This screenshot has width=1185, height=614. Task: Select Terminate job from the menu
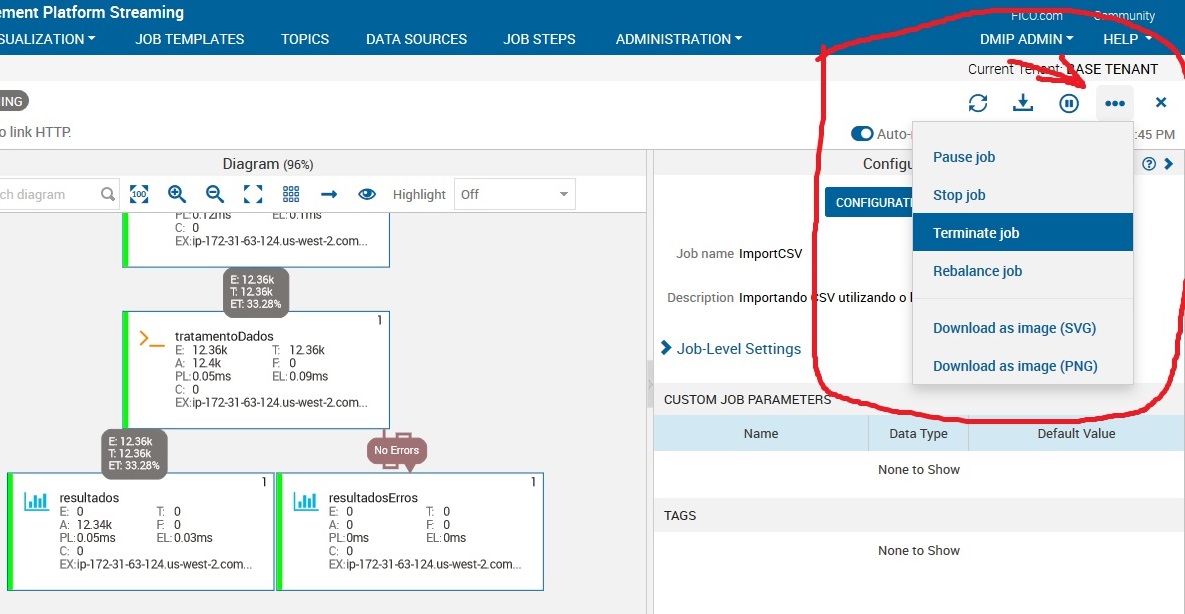977,232
